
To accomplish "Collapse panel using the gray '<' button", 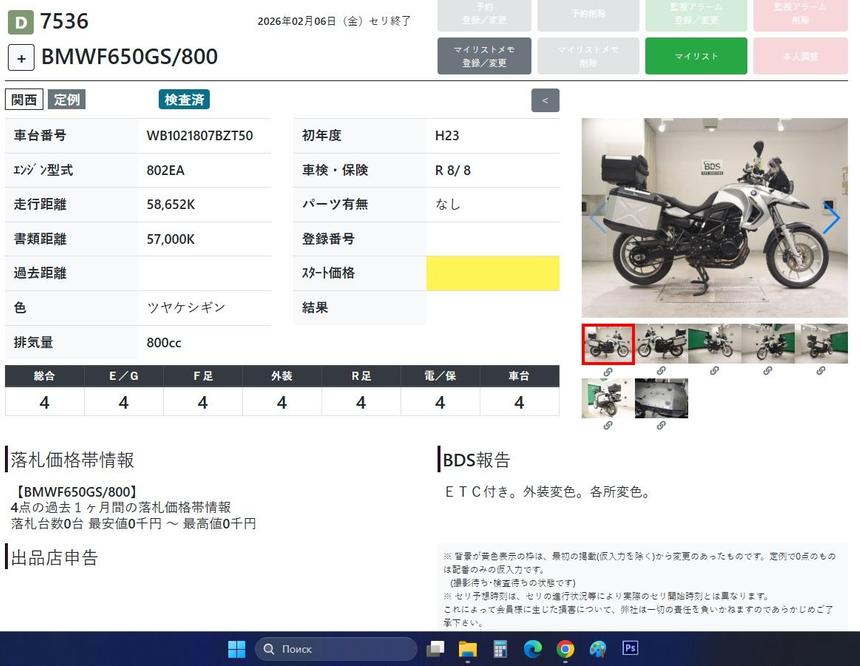I will click(x=545, y=100).
